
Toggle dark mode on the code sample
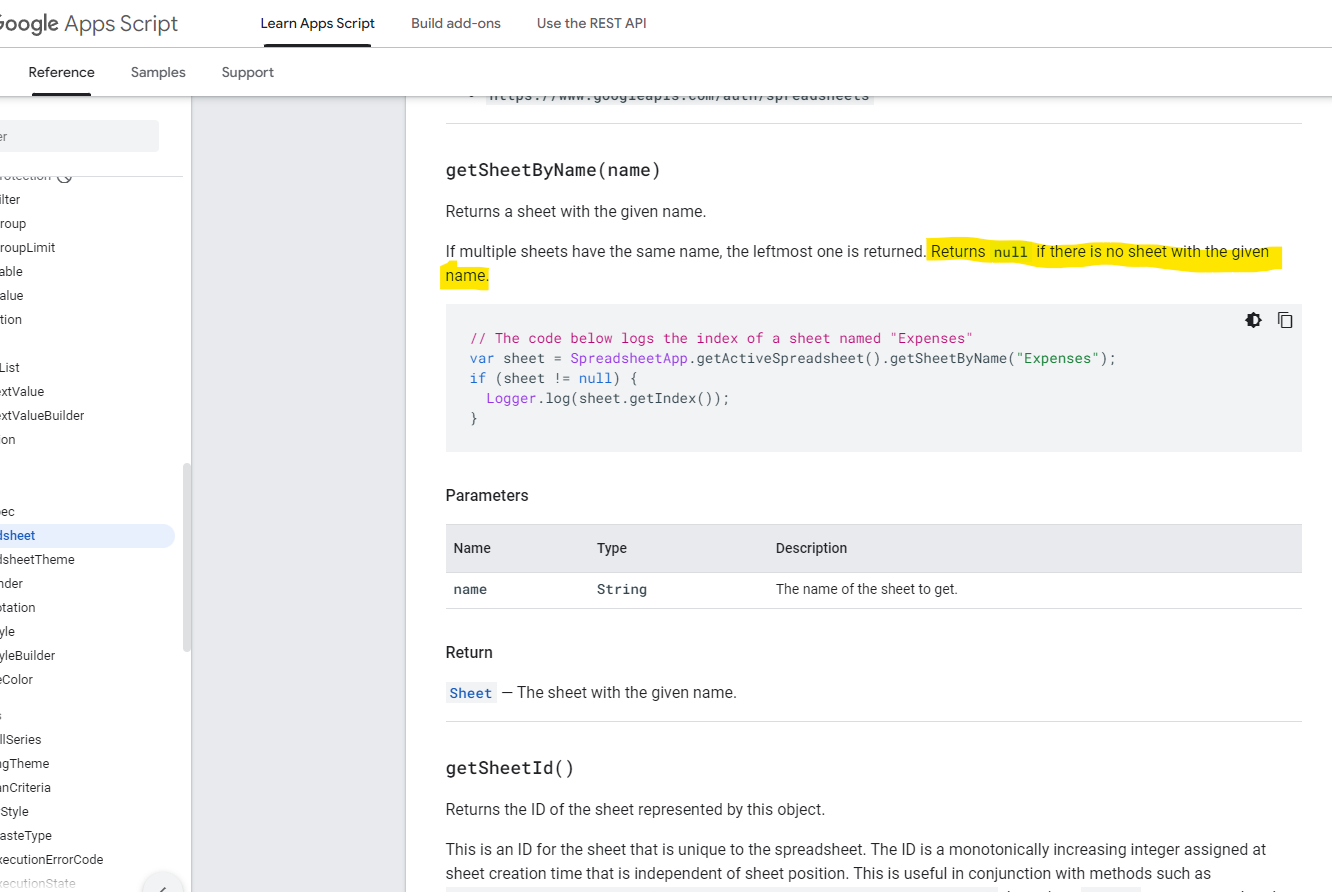coord(1253,320)
